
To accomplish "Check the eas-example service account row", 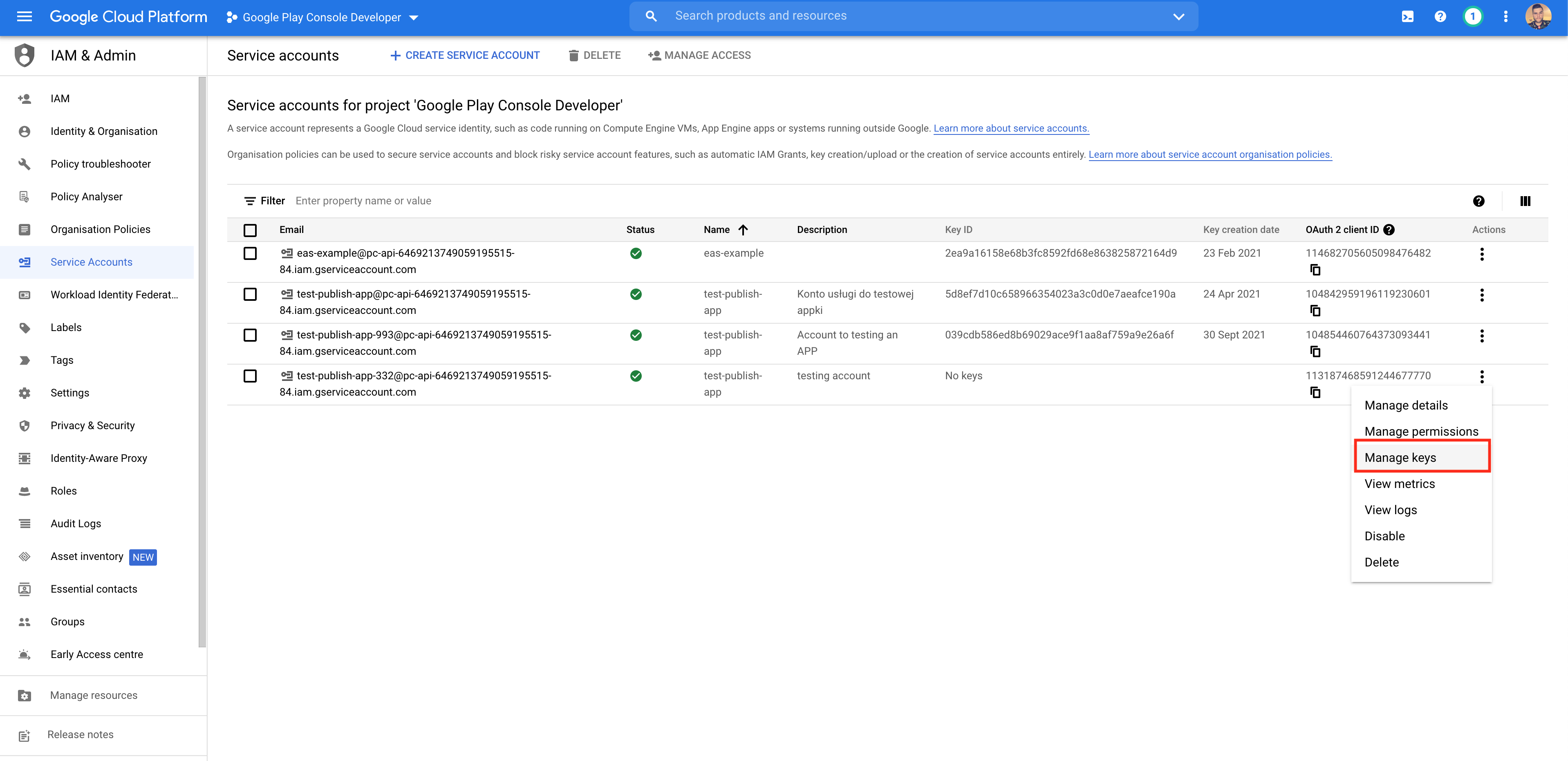I will [x=250, y=253].
